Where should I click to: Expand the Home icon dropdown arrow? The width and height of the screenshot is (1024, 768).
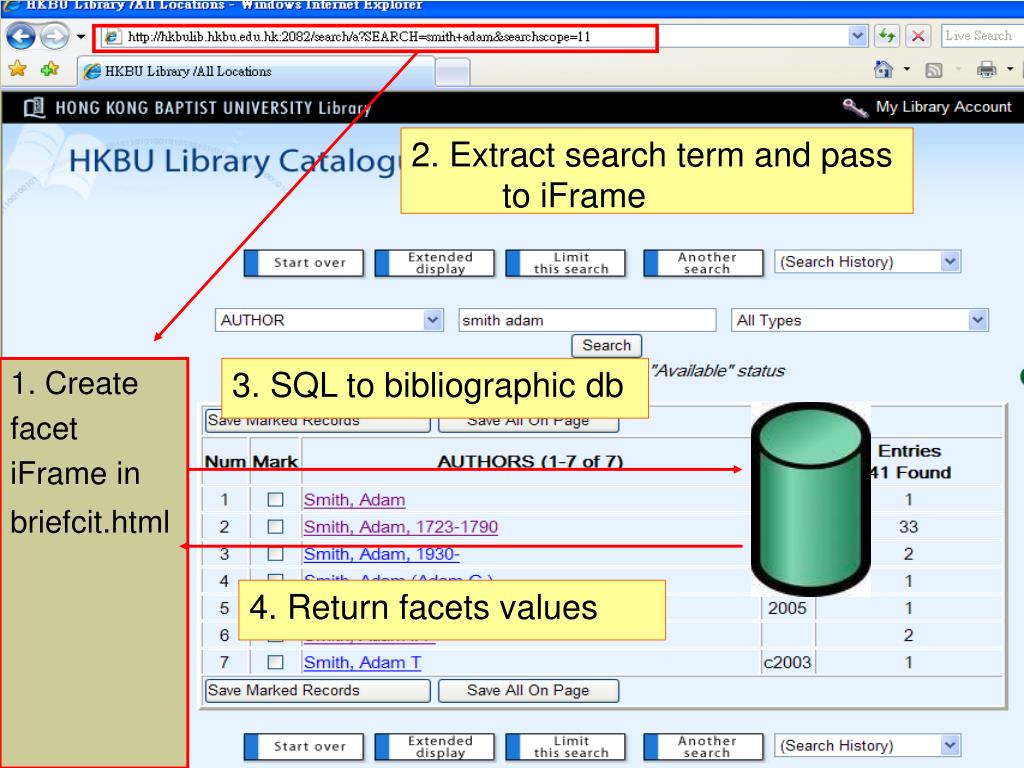pos(906,69)
